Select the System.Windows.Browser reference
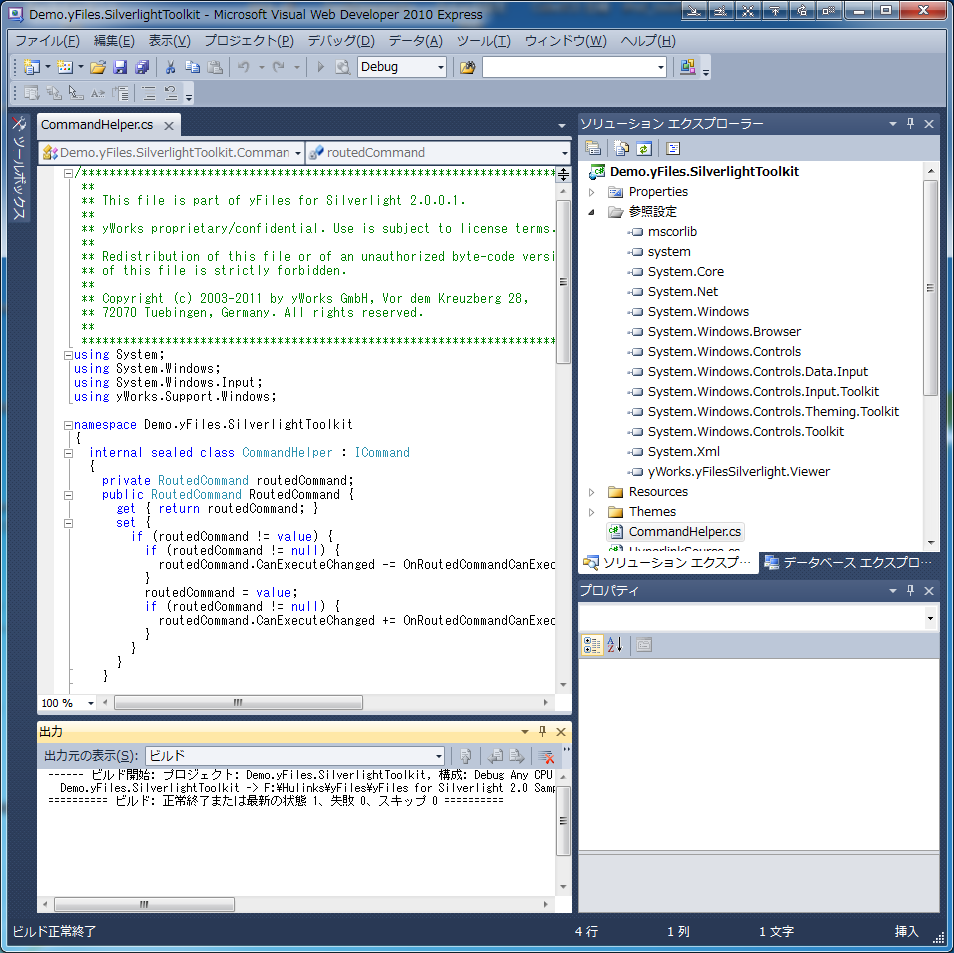954x953 pixels. point(724,332)
